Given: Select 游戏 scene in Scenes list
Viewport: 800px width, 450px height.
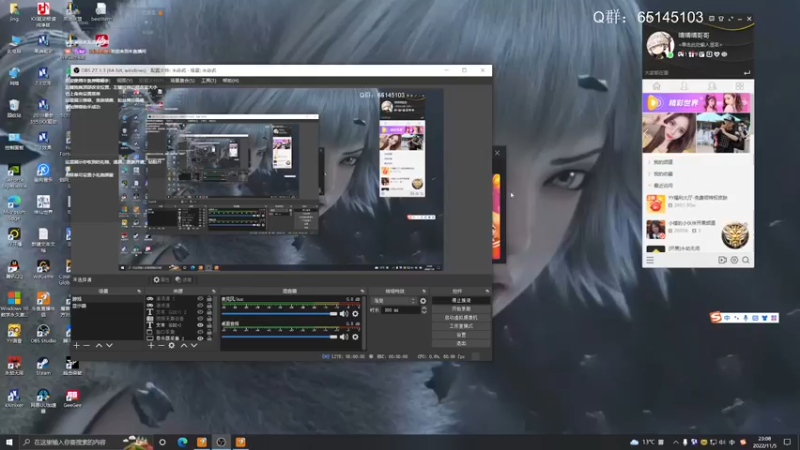Looking at the screenshot, I should click(107, 299).
